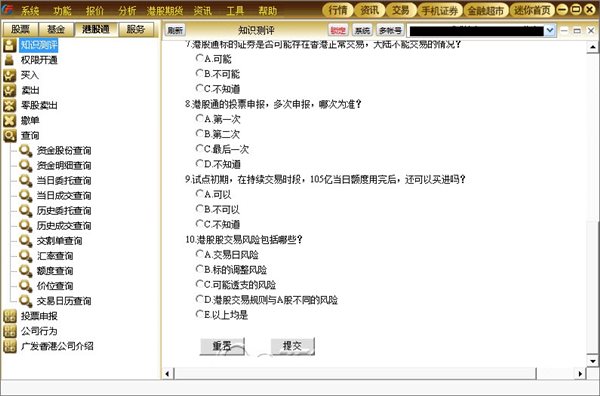
Task: Click the 公司行为 icon in sidebar
Action: (x=10, y=331)
